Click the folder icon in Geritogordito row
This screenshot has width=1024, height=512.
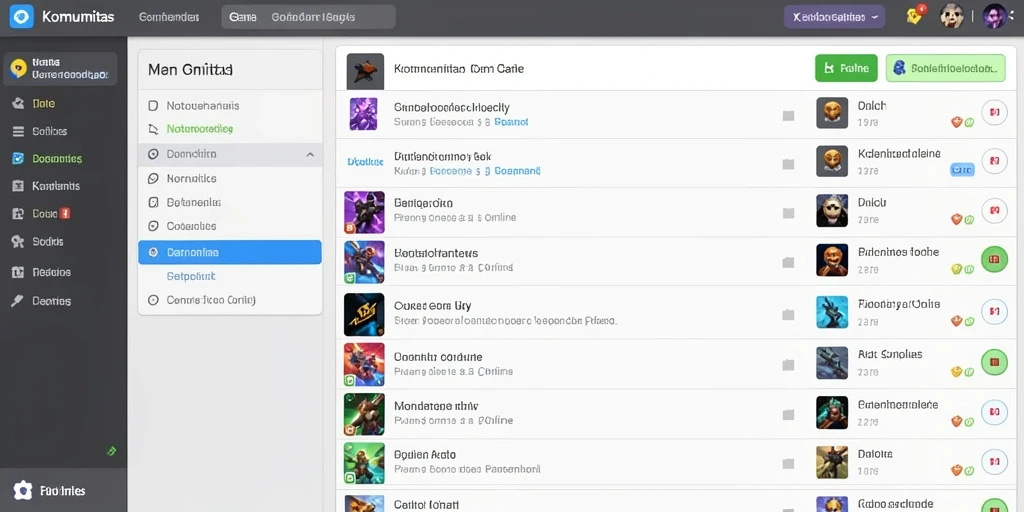coord(788,213)
